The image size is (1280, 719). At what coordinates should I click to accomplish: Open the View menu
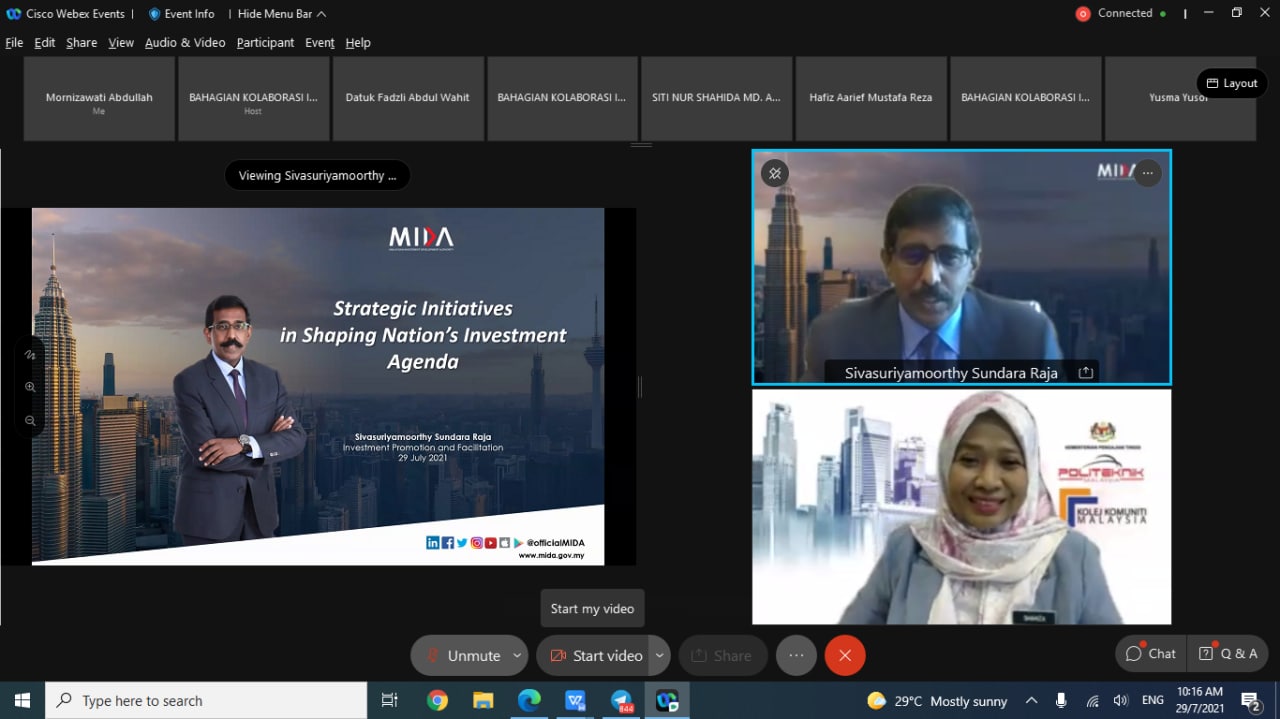coord(121,43)
